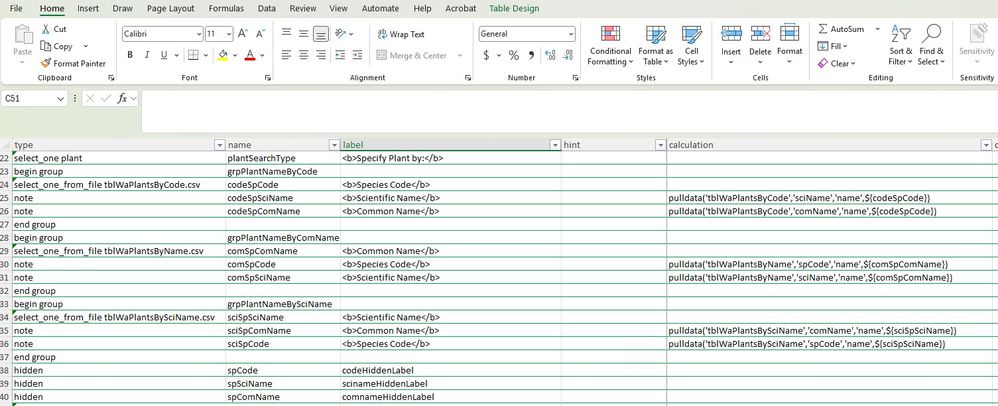Image resolution: width=998 pixels, height=406 pixels.
Task: Open the File tab
Action: click(17, 8)
